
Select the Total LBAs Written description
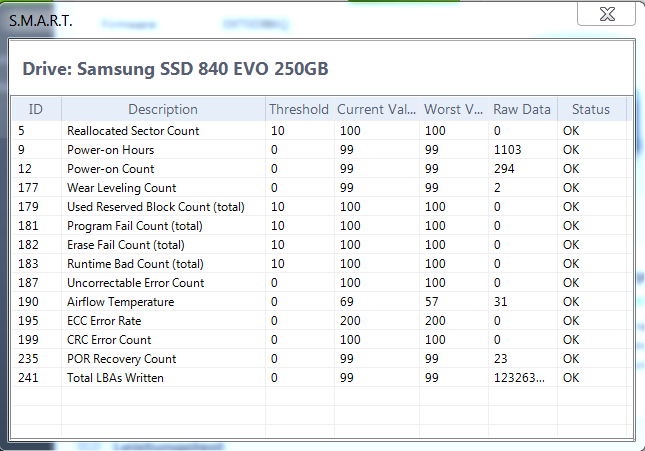click(x=115, y=378)
